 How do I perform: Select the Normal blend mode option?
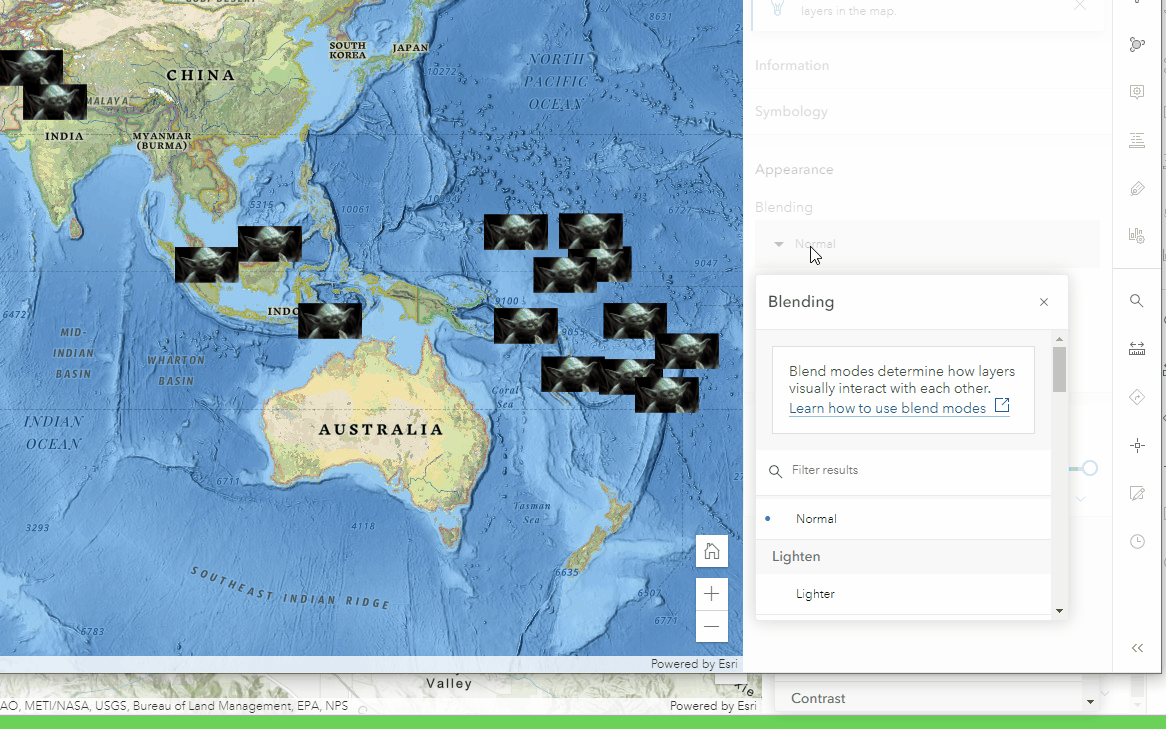pyautogui.click(x=904, y=519)
